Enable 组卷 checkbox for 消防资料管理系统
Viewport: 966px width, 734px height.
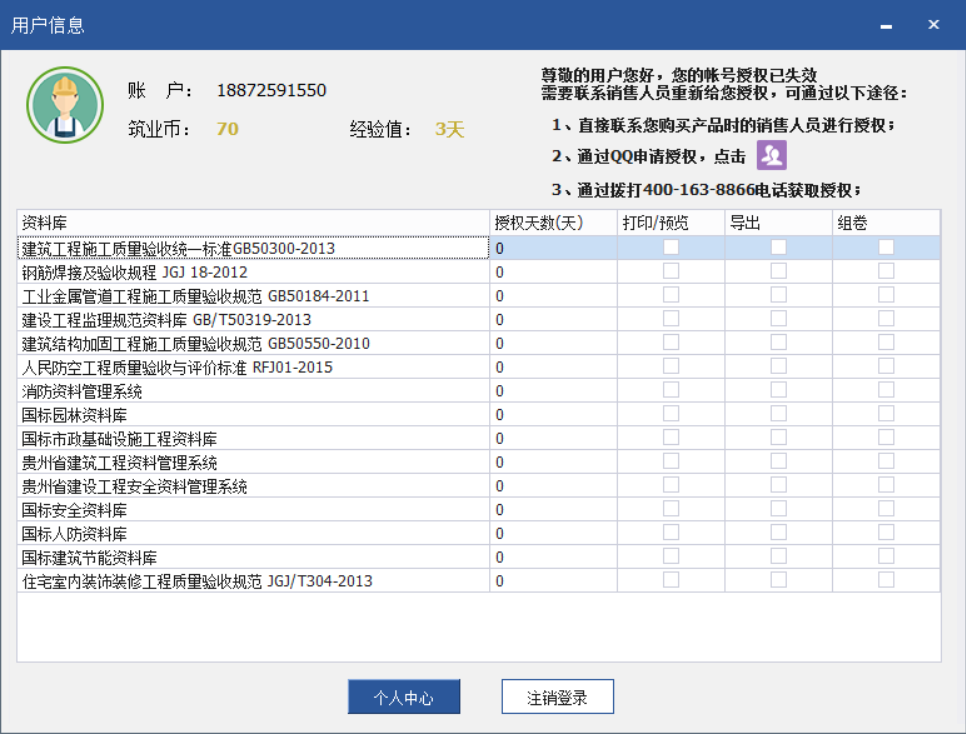click(886, 390)
